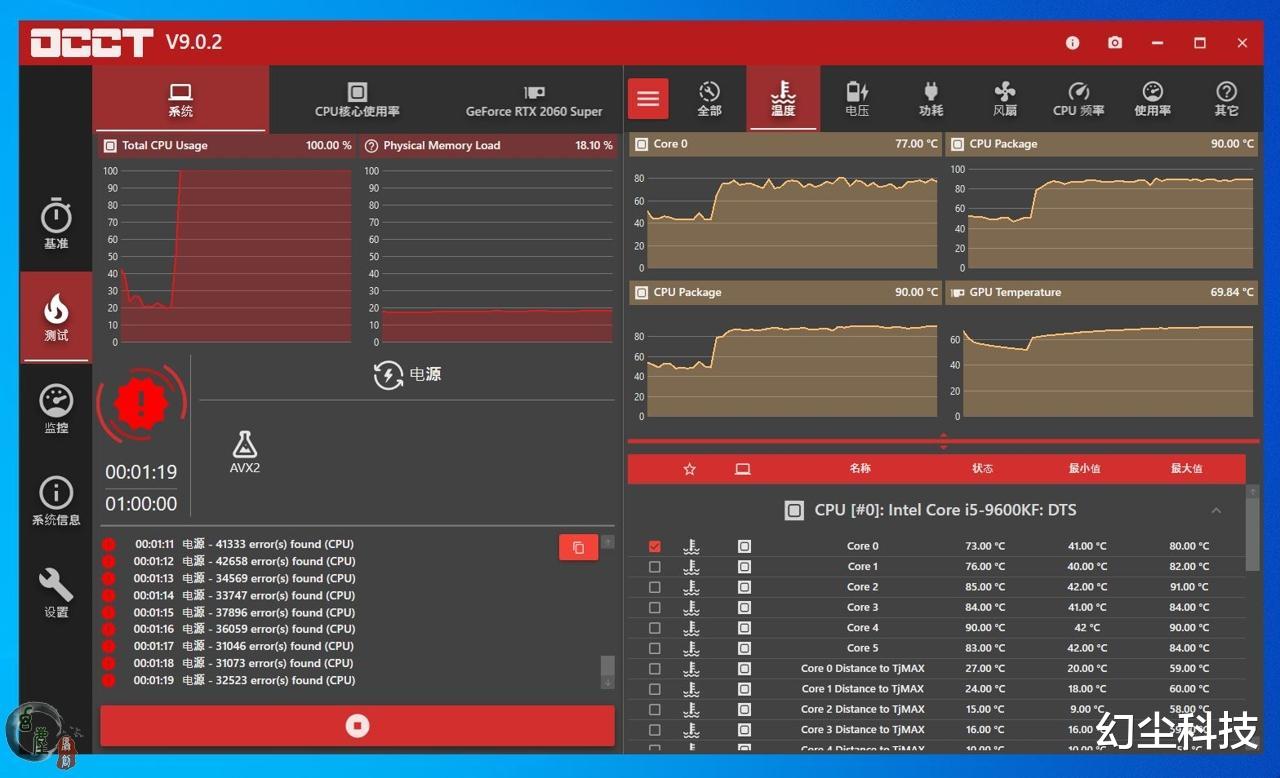Open the 监控 monitoring section
The image size is (1280, 778).
pyautogui.click(x=56, y=409)
